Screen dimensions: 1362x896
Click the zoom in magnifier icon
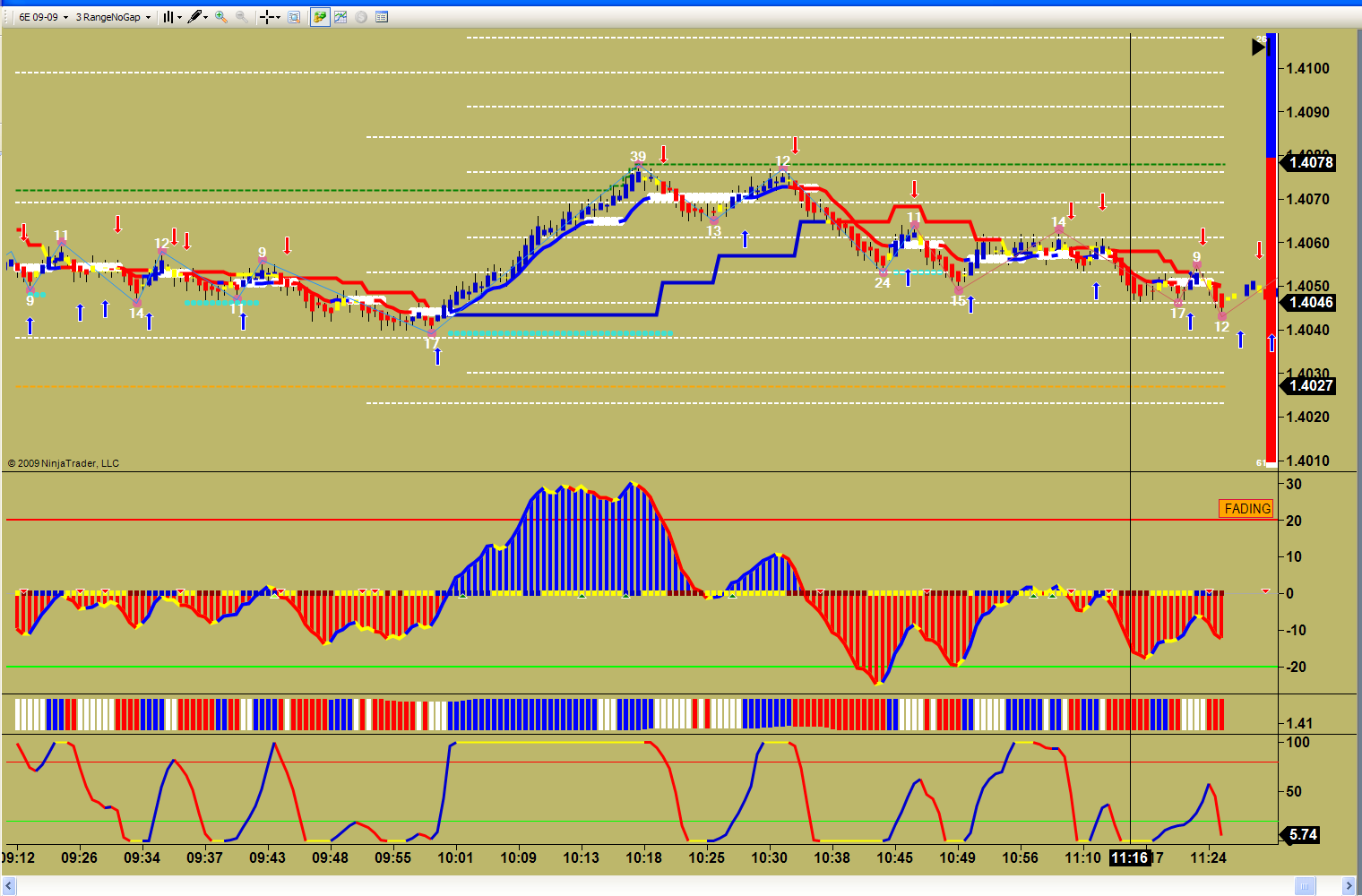(x=221, y=17)
